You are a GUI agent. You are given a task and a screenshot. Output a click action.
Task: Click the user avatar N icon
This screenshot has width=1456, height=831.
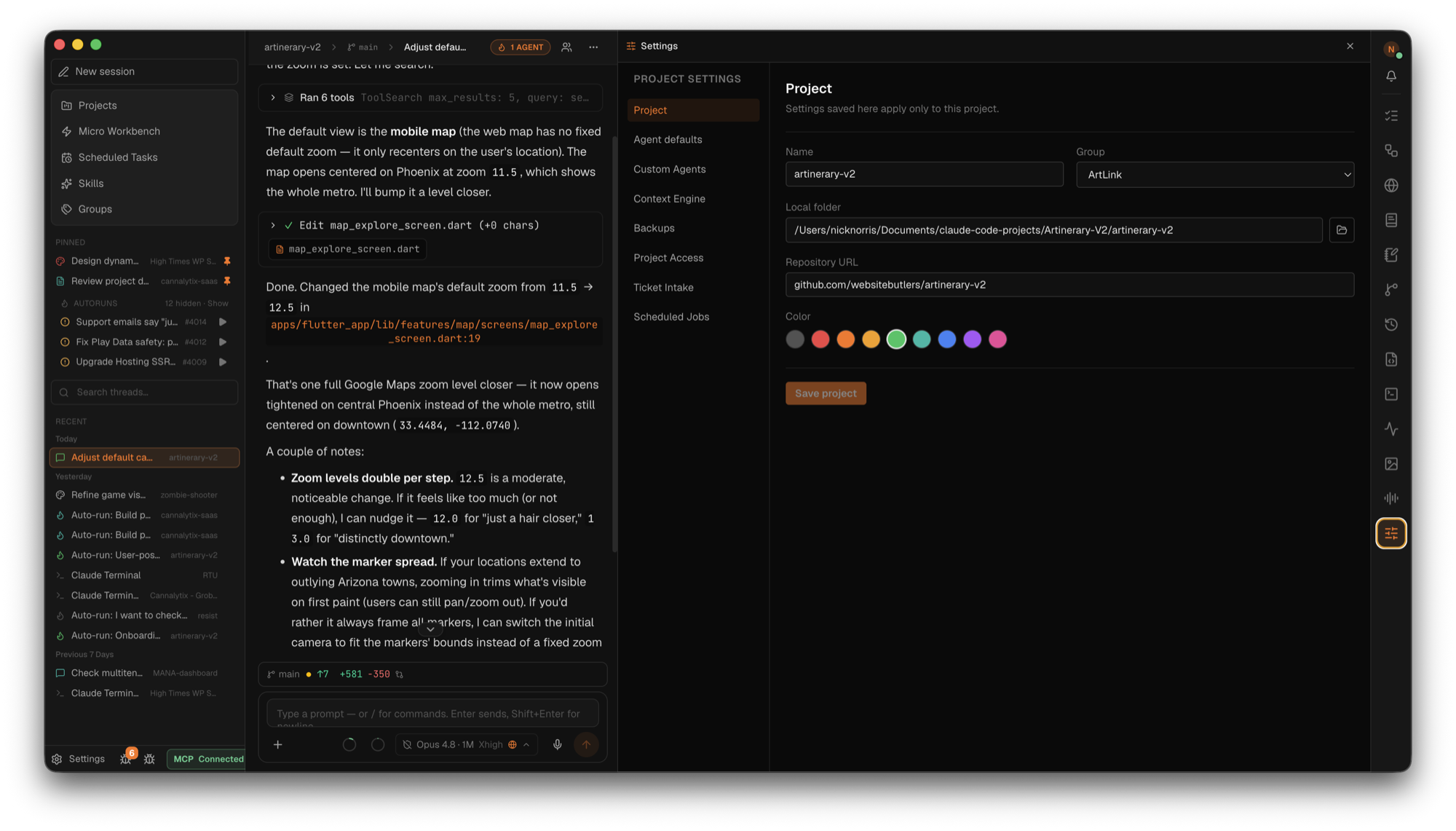pos(1390,49)
